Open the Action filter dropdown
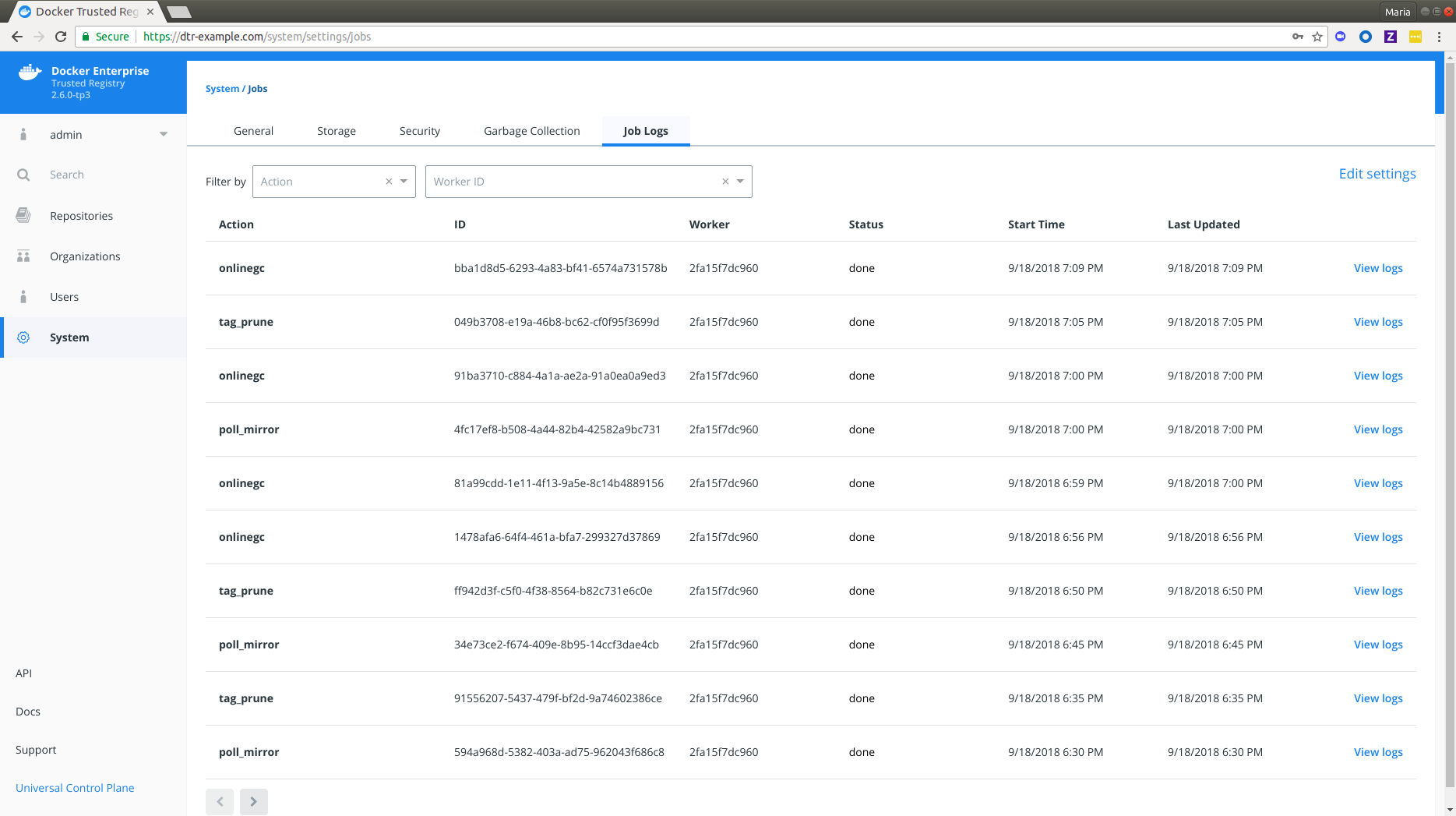This screenshot has width=1456, height=816. 404,182
